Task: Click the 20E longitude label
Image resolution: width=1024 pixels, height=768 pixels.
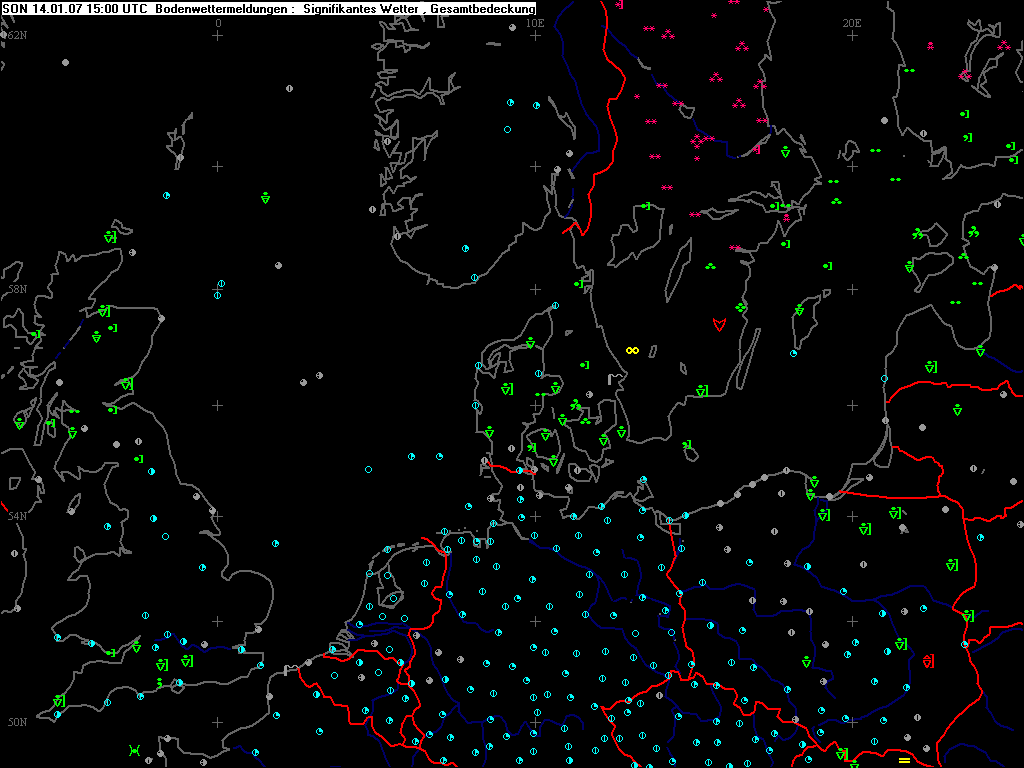Action: click(852, 22)
